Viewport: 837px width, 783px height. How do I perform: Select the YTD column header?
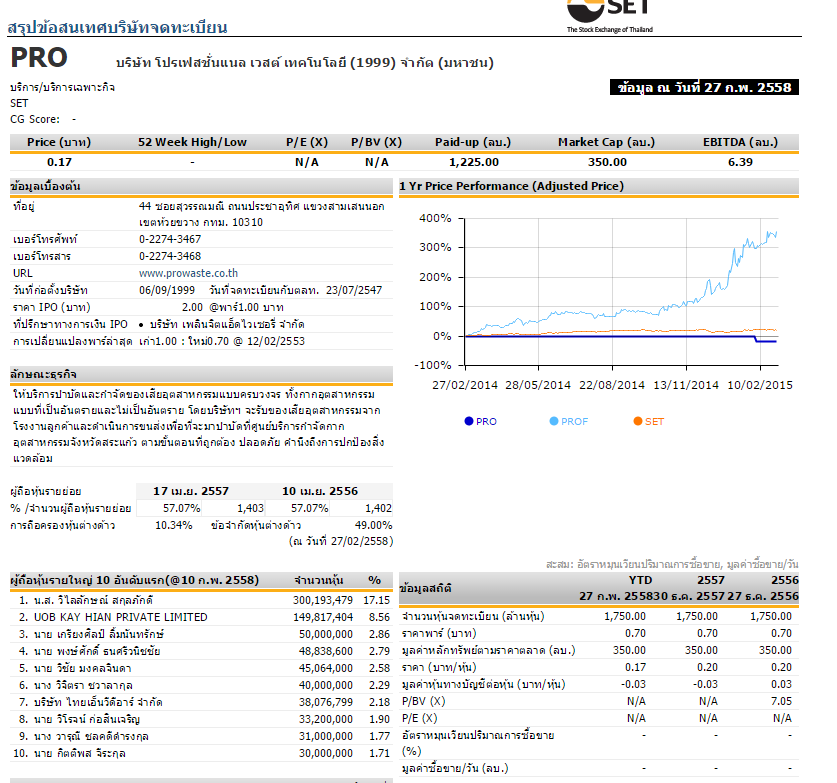point(640,580)
